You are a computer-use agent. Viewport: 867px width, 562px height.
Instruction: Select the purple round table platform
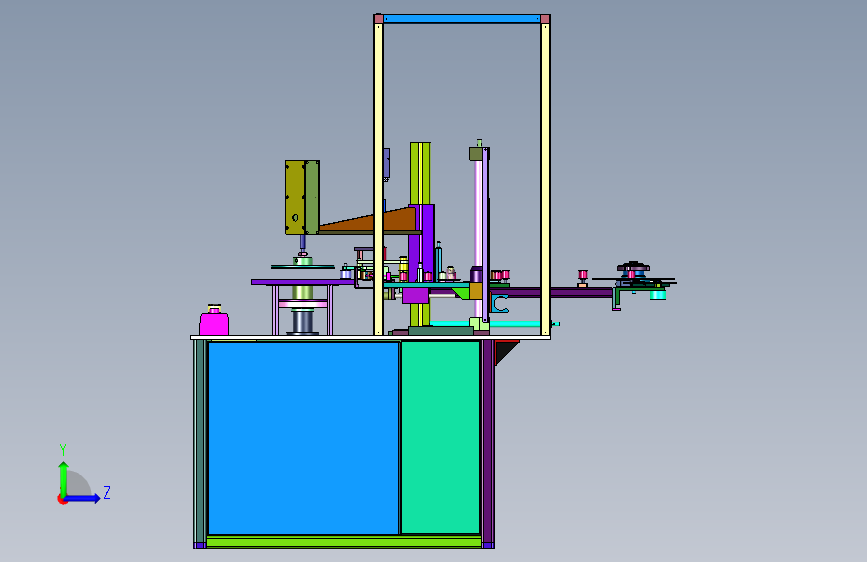coord(302,282)
